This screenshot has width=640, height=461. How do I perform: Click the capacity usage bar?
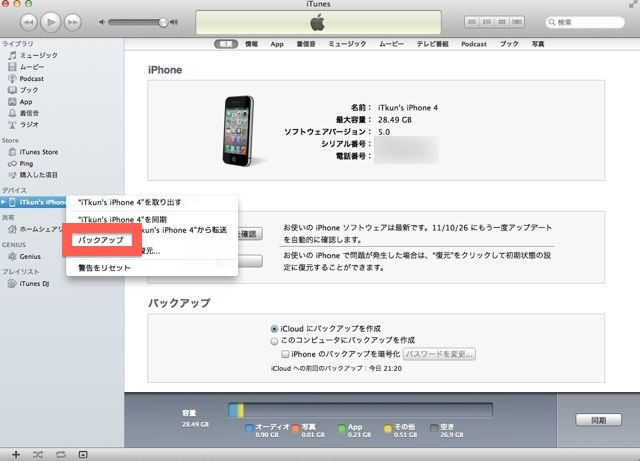click(360, 410)
